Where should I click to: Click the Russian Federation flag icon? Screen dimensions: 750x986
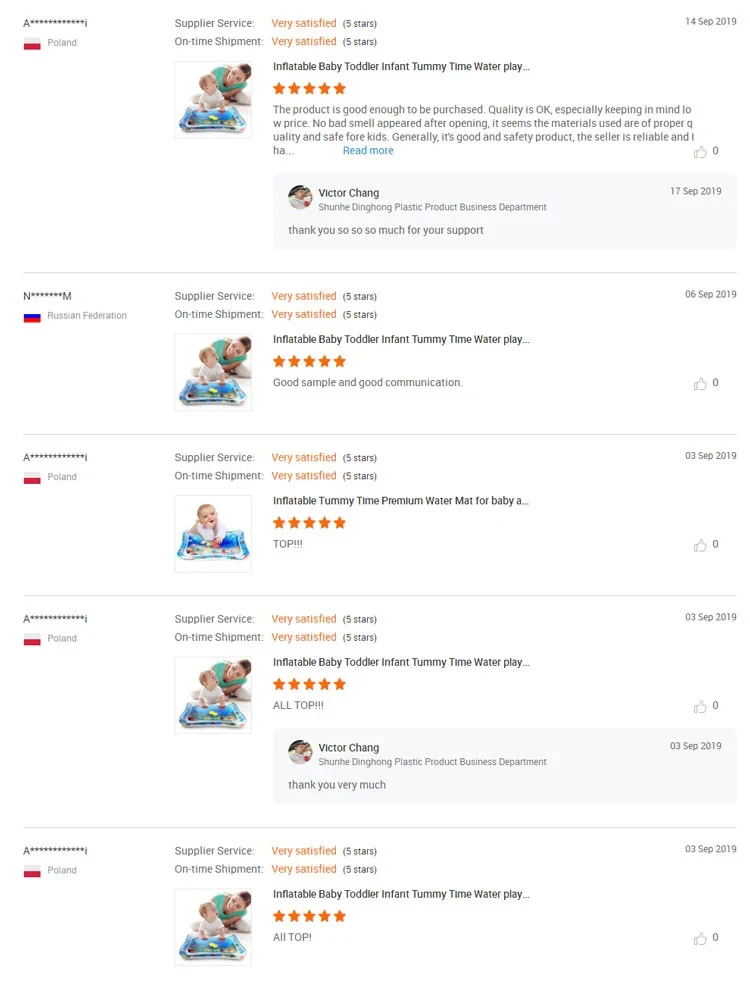[x=32, y=316]
